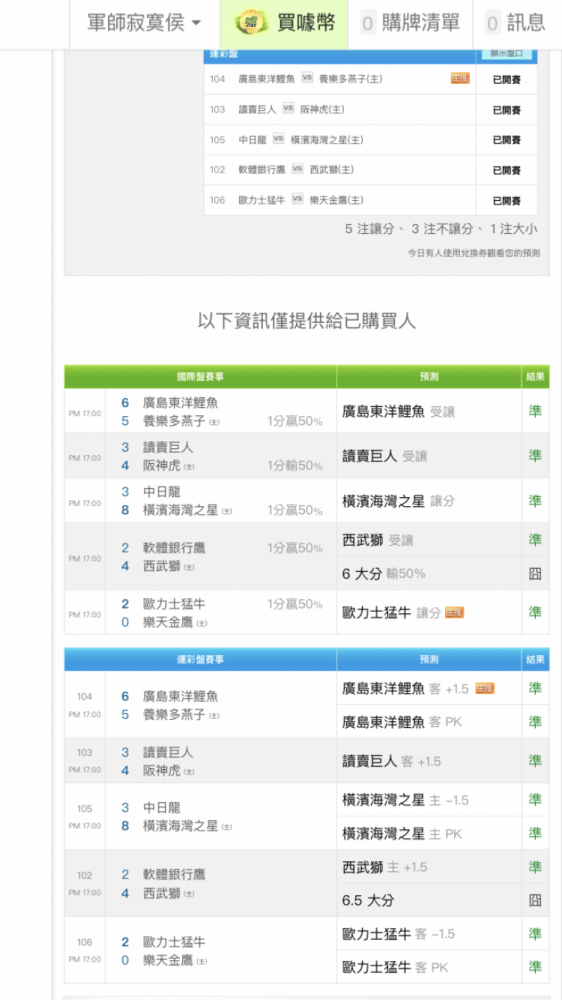Click the 主推 badge beside 歐力士猛牛 讓分
This screenshot has width=562, height=1000.
click(x=454, y=612)
